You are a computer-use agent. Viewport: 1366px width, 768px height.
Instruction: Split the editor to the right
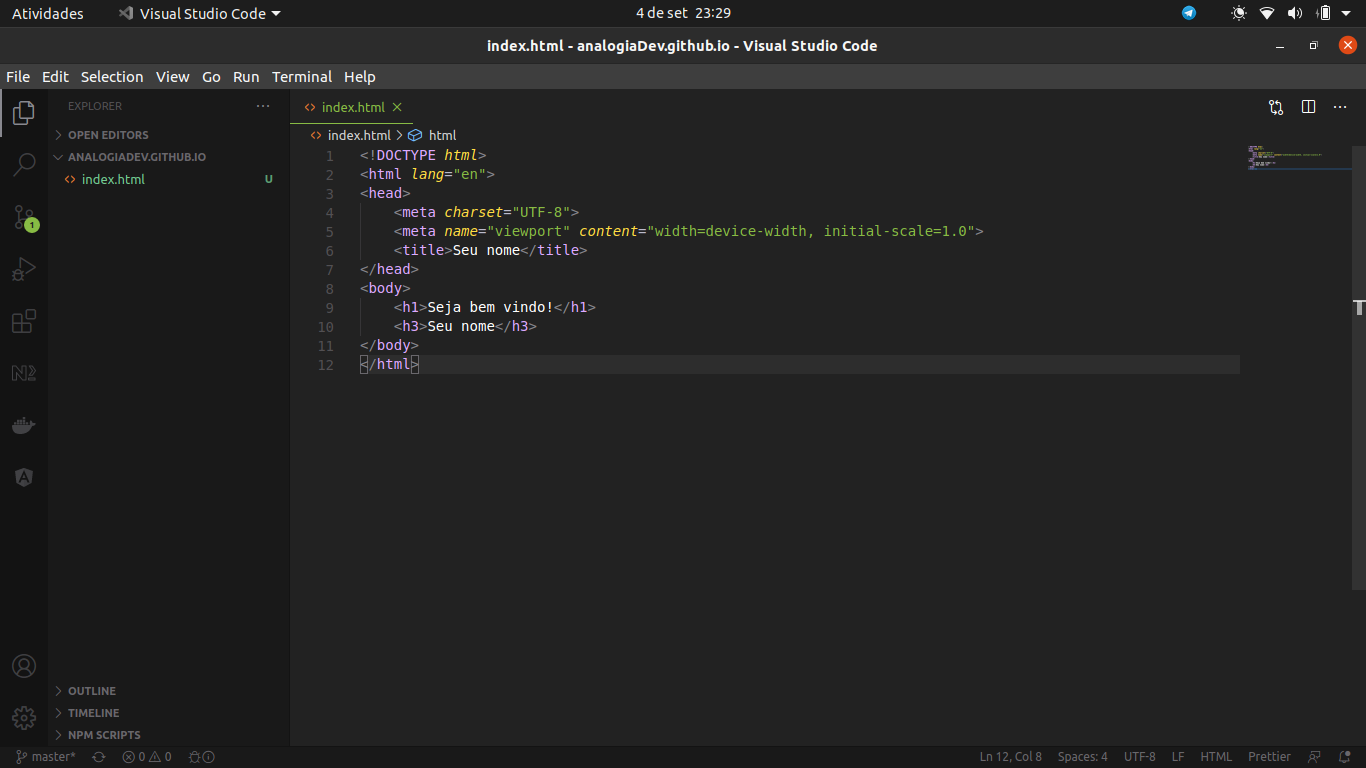click(x=1308, y=107)
